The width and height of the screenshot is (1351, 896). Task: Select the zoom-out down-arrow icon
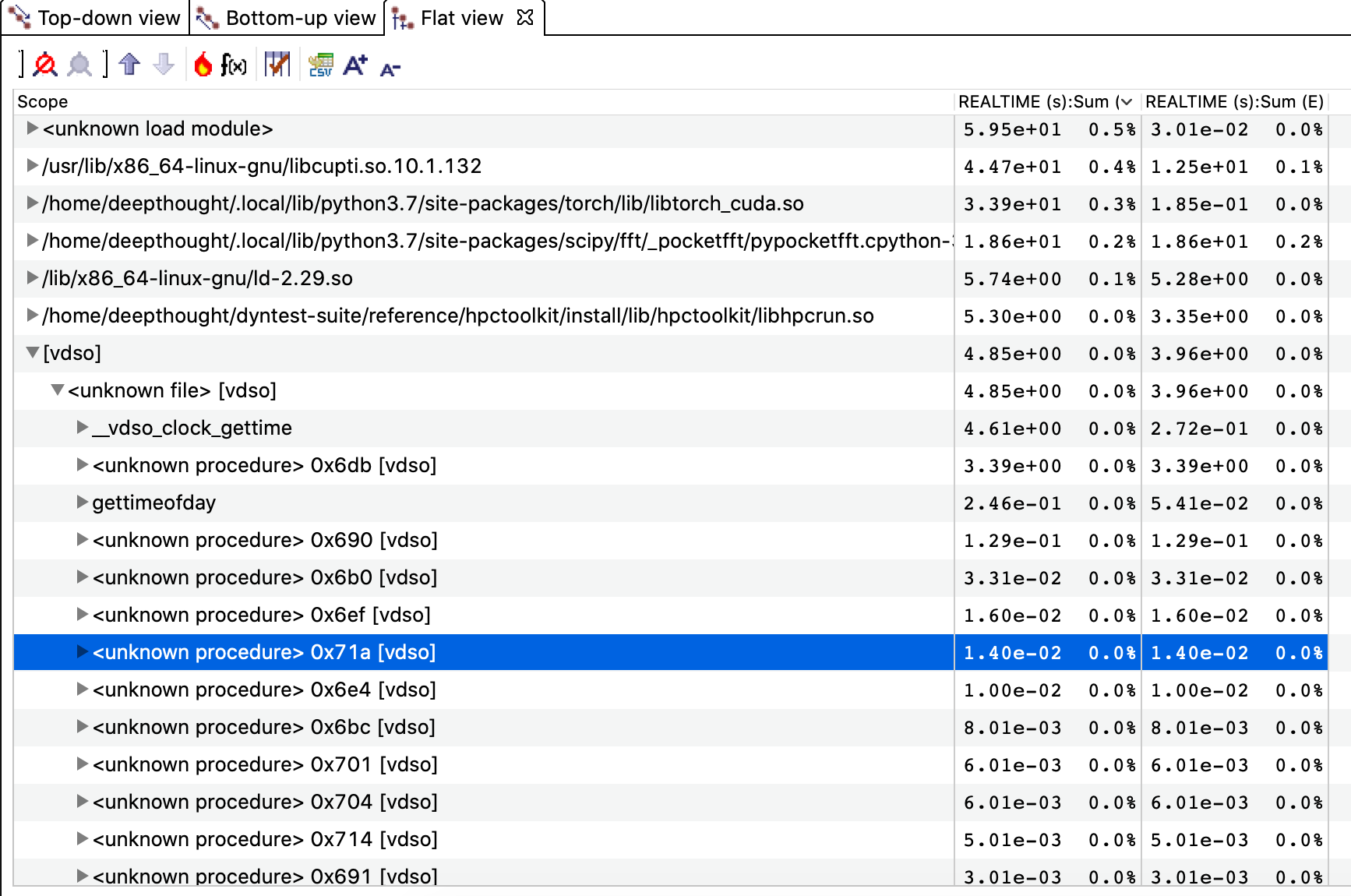coord(164,65)
